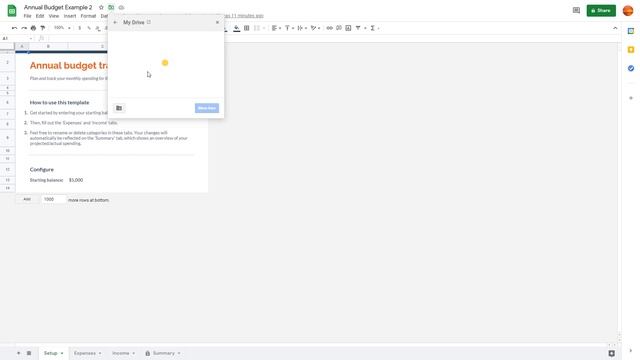The width and height of the screenshot is (640, 360).
Task: Click the Move to folder icon beside the title
Action: pyautogui.click(x=111, y=7)
